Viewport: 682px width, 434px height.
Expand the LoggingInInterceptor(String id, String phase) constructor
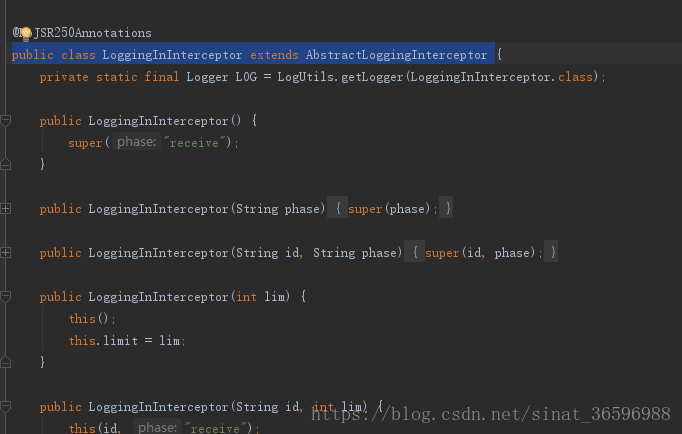[5, 253]
